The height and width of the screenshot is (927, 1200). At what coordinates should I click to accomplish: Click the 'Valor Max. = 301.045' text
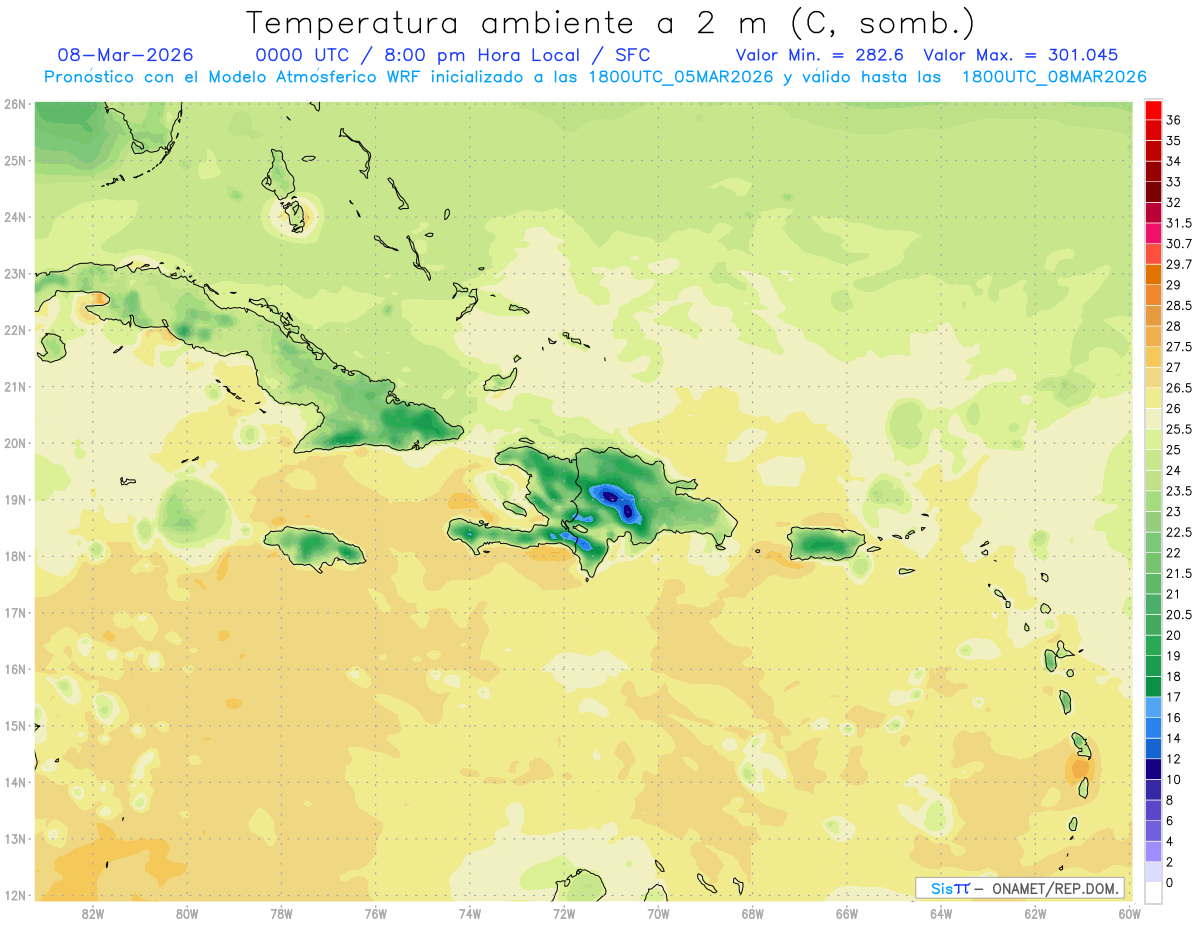coord(1021,55)
